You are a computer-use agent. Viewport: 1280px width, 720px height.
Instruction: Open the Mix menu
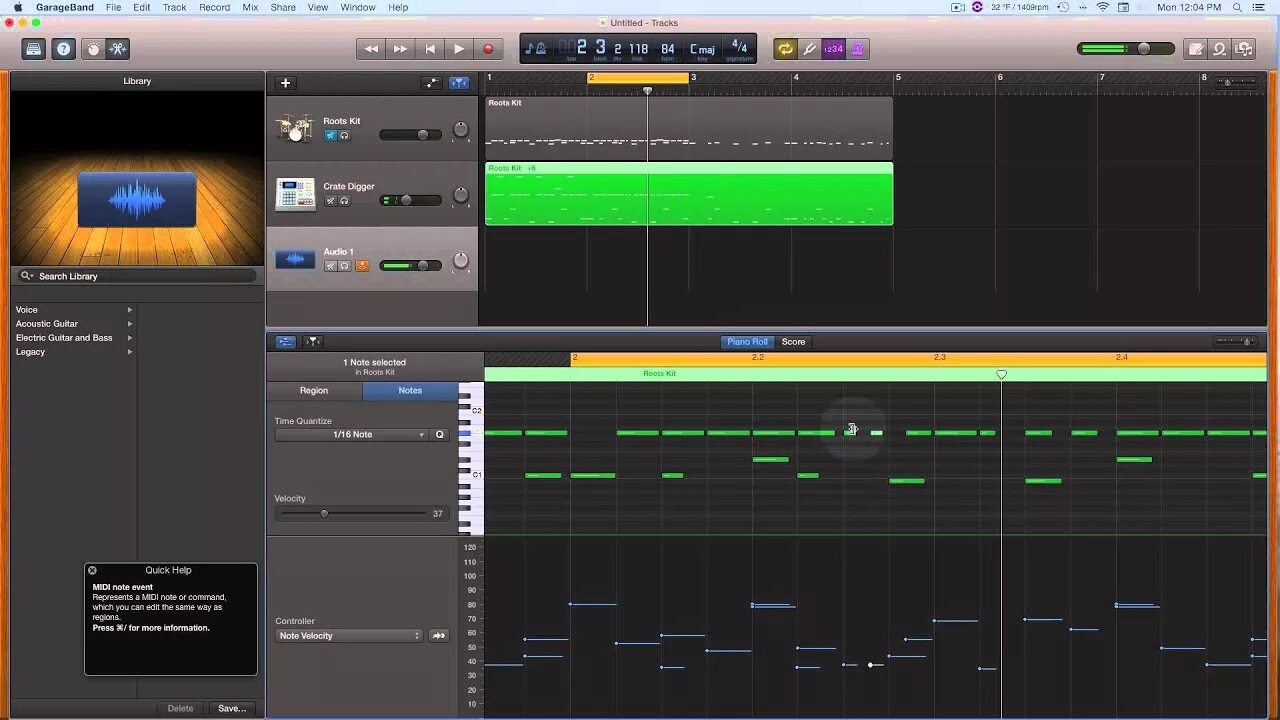click(x=250, y=7)
